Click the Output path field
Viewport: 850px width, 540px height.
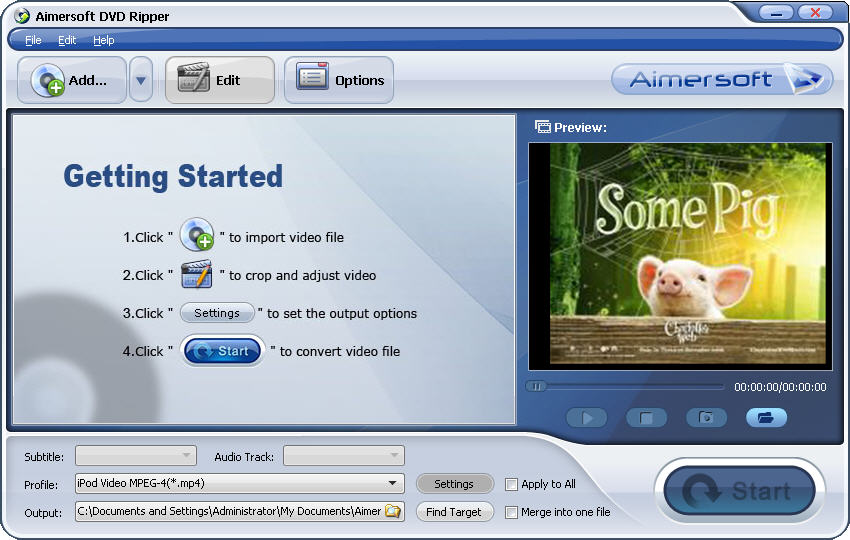(x=240, y=511)
